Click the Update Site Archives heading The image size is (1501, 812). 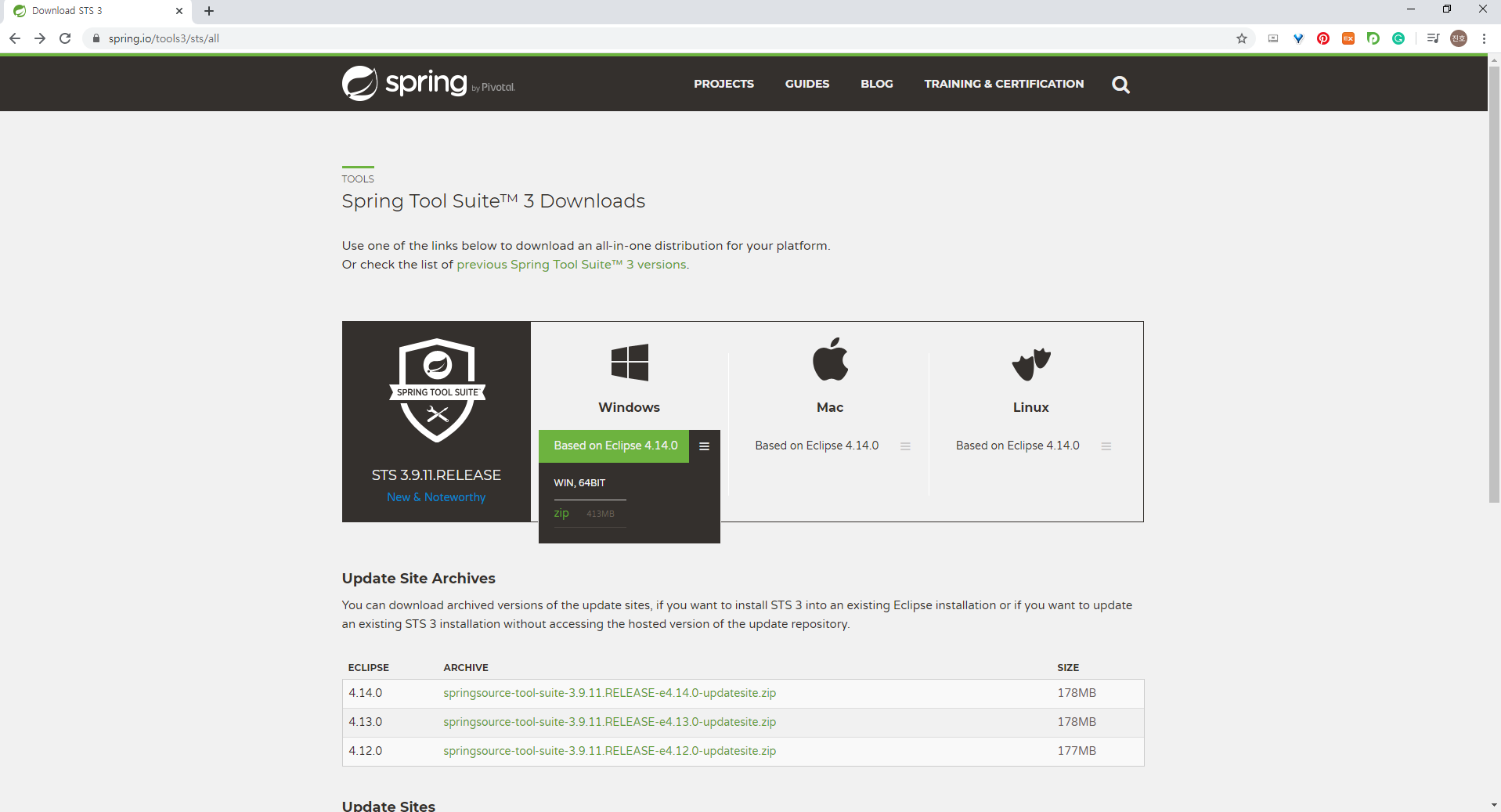click(419, 579)
